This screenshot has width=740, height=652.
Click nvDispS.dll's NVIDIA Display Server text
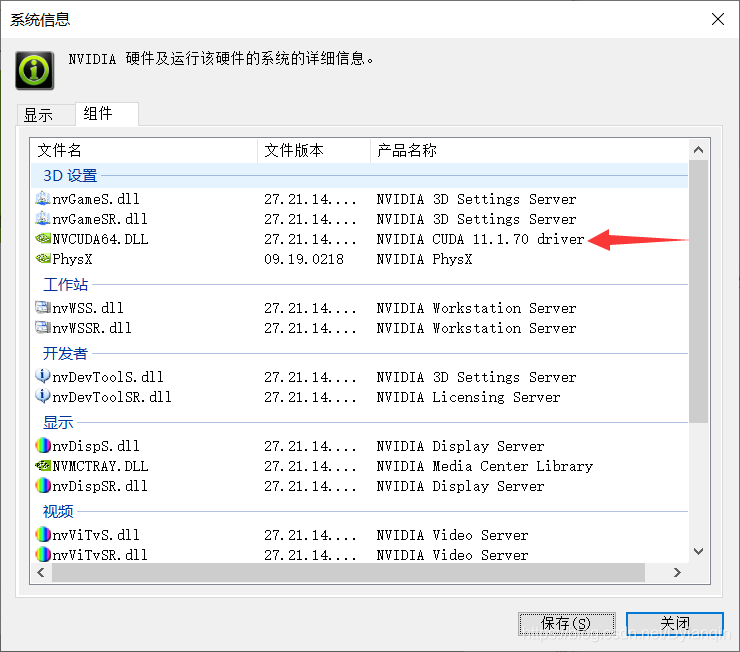click(460, 446)
